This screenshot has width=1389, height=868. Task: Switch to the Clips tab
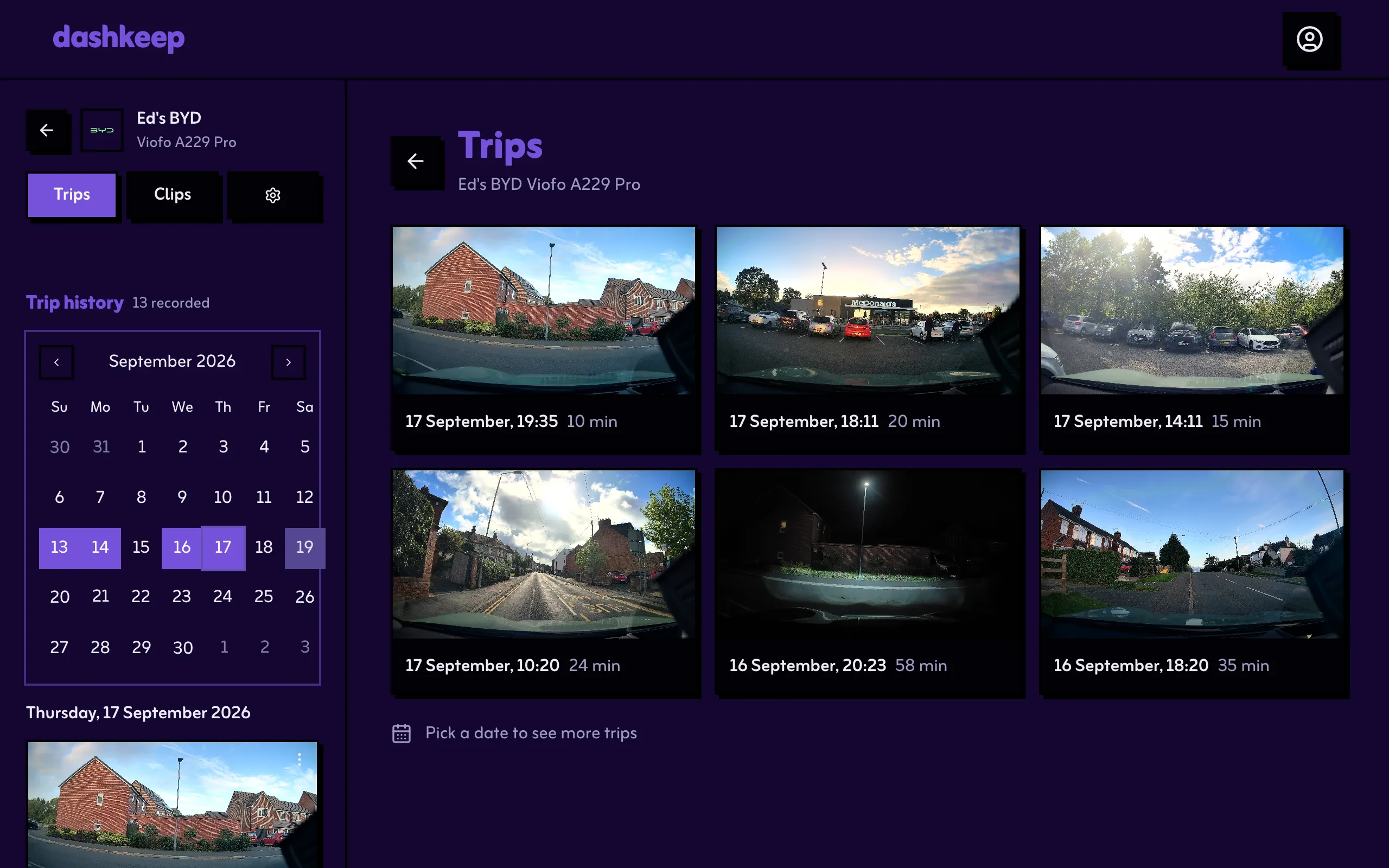pyautogui.click(x=173, y=195)
